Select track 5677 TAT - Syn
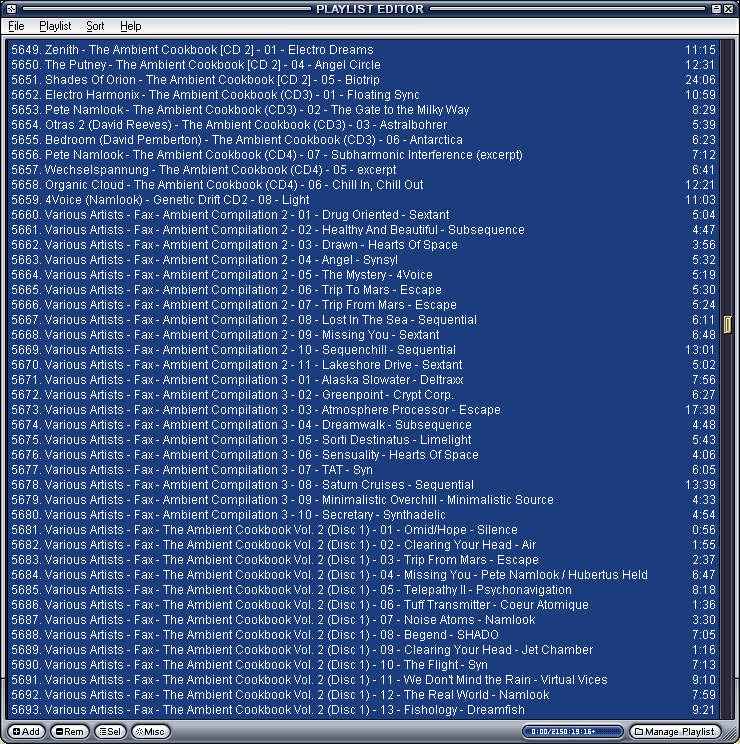The height and width of the screenshot is (744, 740). point(363,470)
